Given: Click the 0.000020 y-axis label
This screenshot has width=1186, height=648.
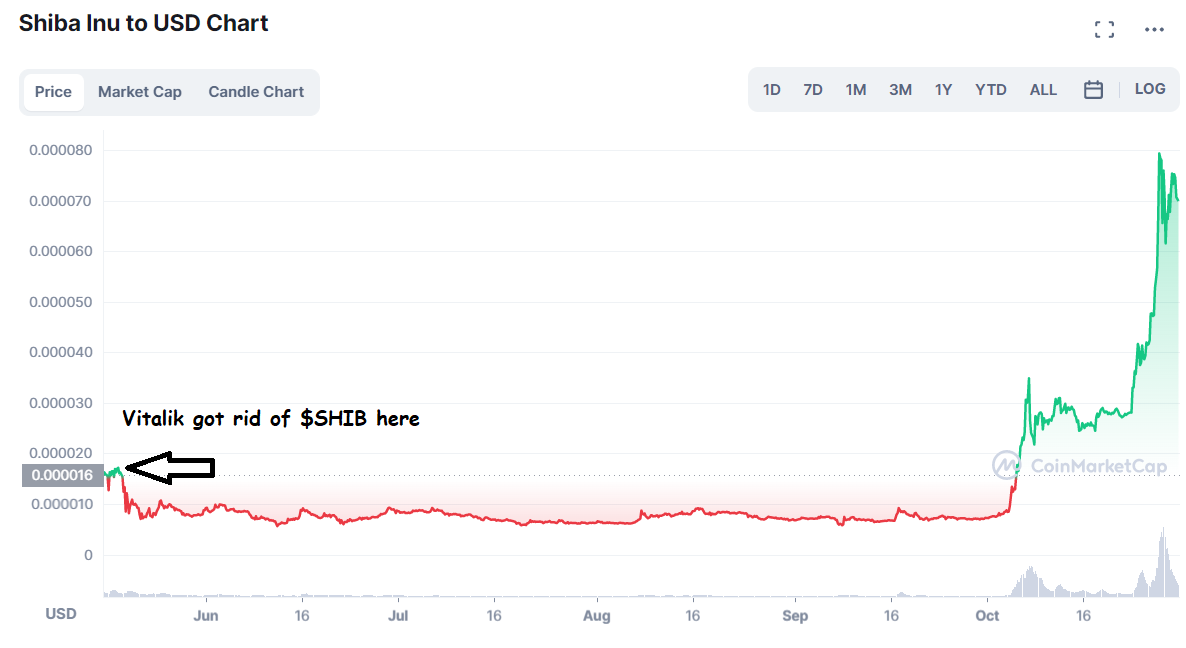Looking at the screenshot, I should (x=61, y=453).
